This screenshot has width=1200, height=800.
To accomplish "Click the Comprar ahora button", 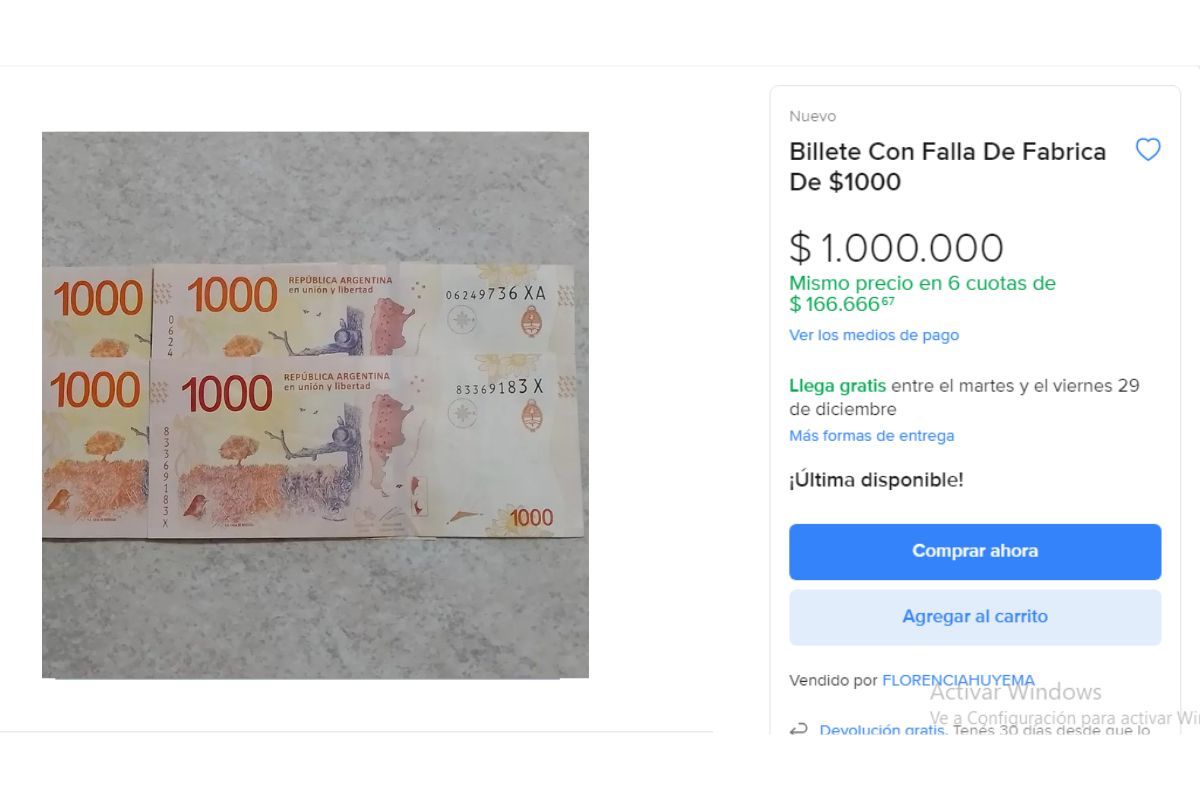I will 975,551.
